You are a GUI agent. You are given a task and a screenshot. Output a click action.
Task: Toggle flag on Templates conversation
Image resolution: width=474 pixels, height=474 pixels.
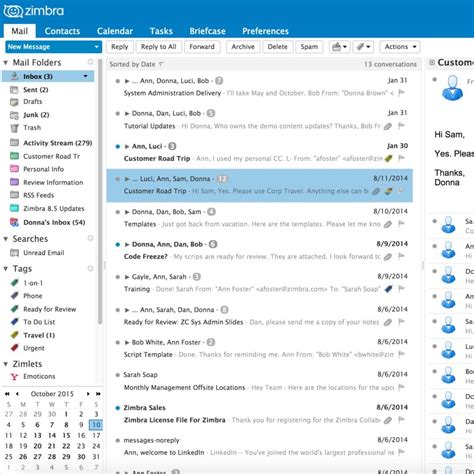(x=402, y=224)
